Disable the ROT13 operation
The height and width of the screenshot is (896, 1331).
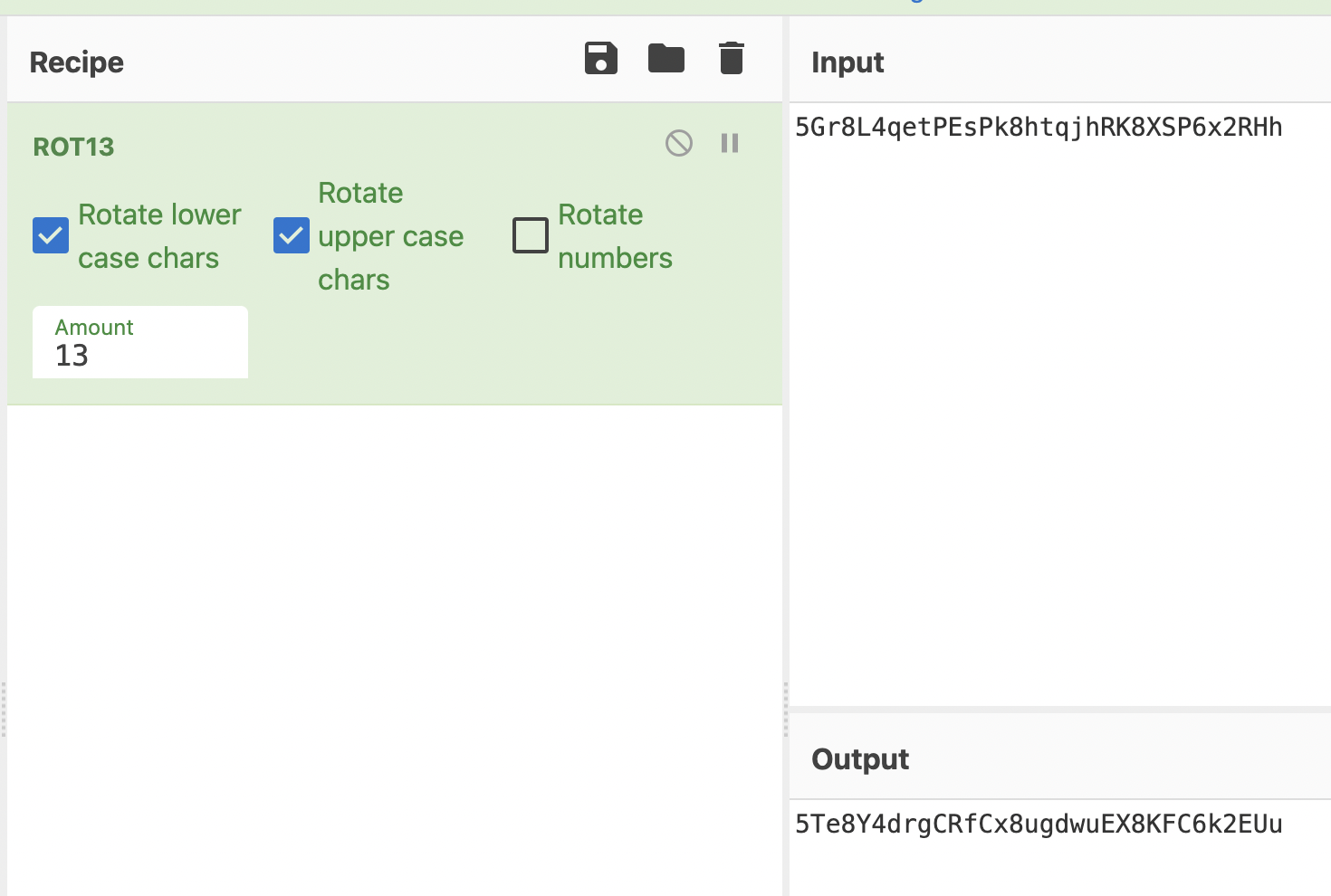679,143
